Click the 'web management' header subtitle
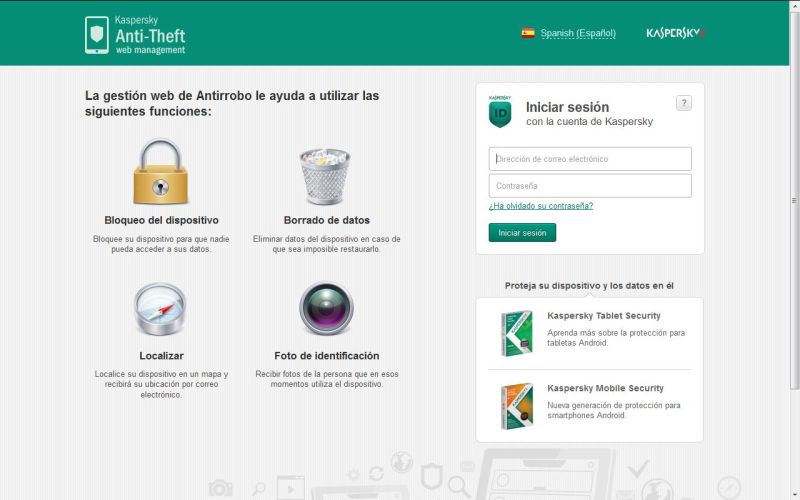800x500 pixels. click(x=151, y=50)
